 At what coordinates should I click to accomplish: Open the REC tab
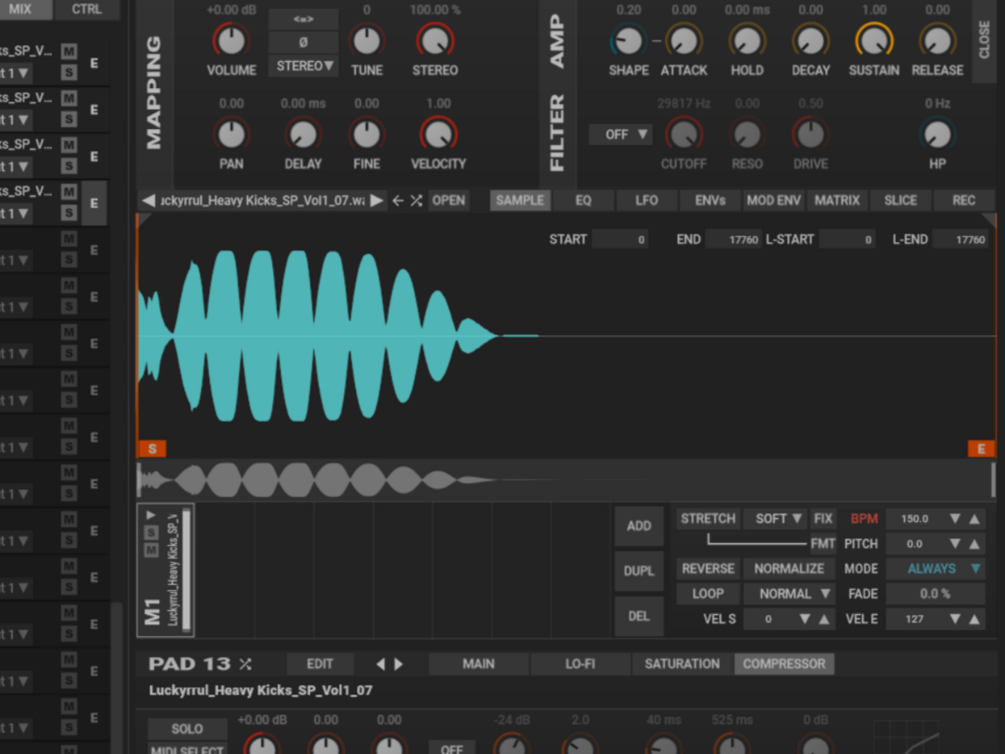coord(964,201)
